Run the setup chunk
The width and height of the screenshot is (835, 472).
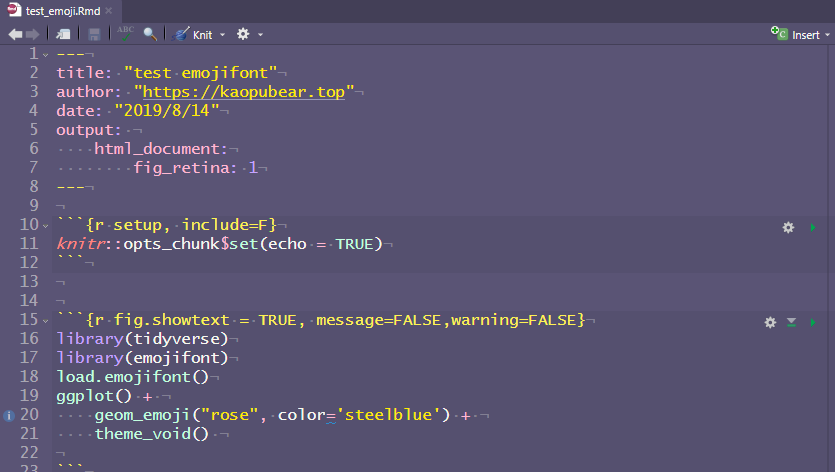pyautogui.click(x=813, y=227)
